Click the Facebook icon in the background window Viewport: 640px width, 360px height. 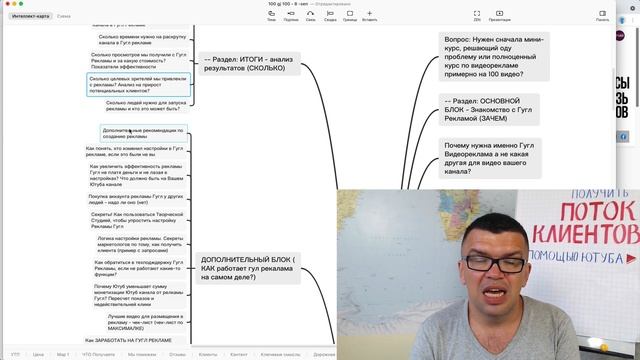623,137
